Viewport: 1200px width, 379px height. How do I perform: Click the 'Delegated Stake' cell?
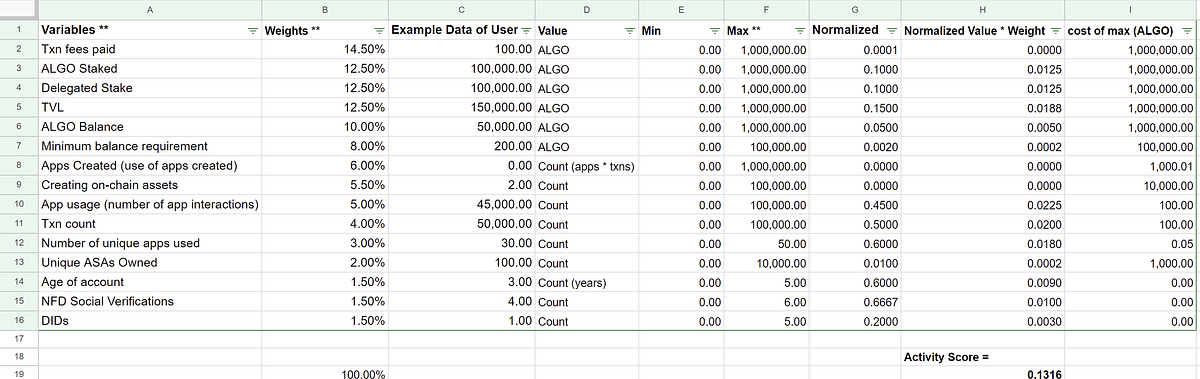[x=149, y=88]
